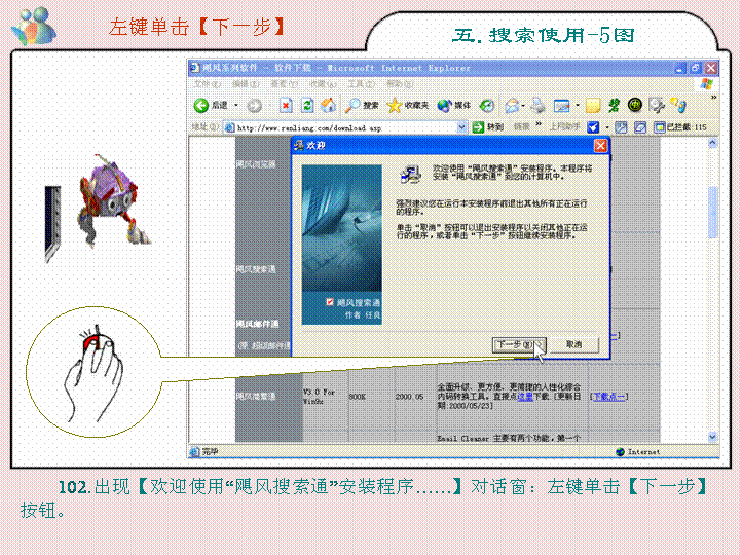Image resolution: width=740 pixels, height=555 pixels.
Task: Click the round black-and-green toolbar icon
Action: pyautogui.click(x=635, y=105)
